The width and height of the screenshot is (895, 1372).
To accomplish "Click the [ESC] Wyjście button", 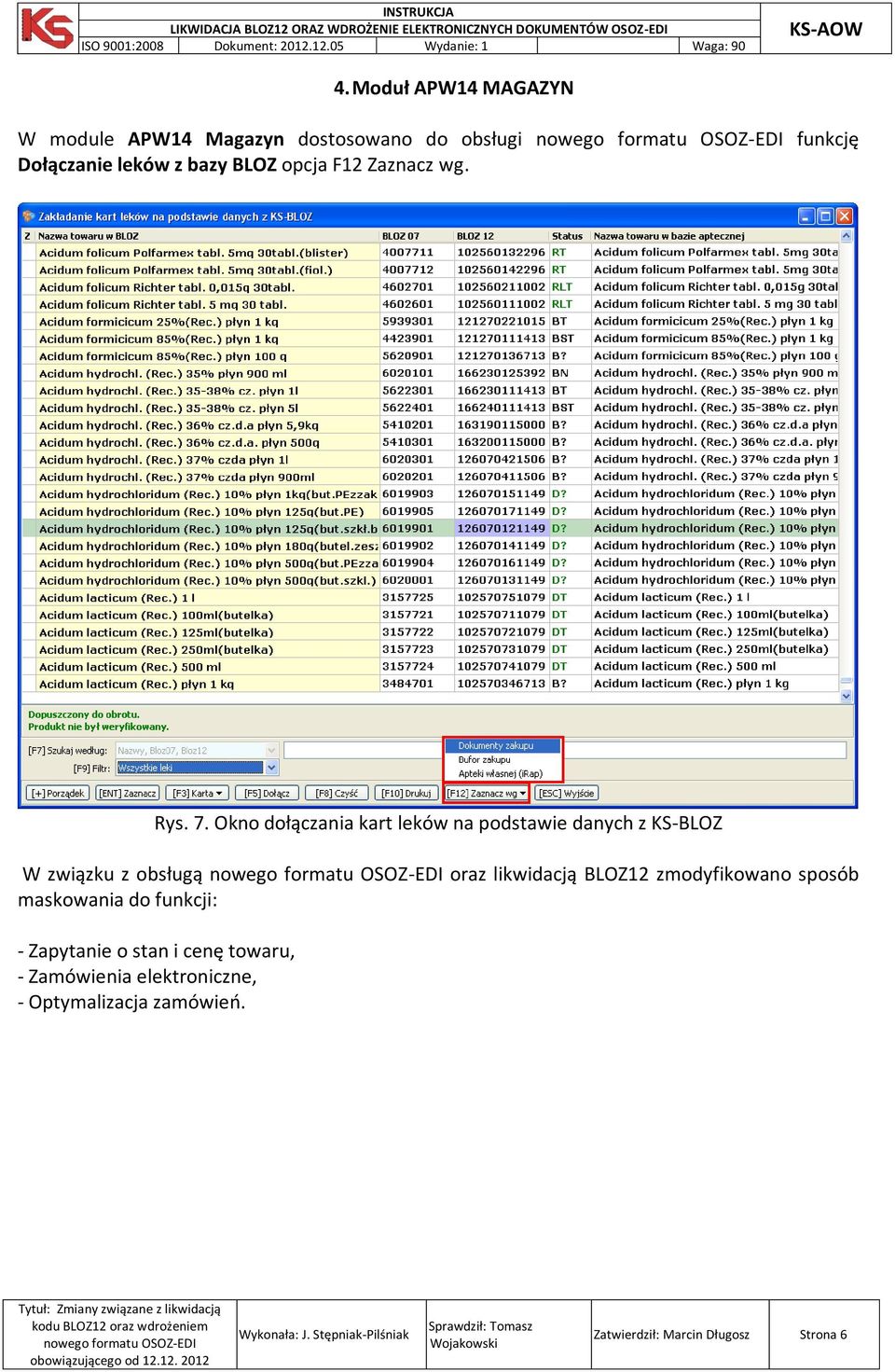I will (567, 794).
